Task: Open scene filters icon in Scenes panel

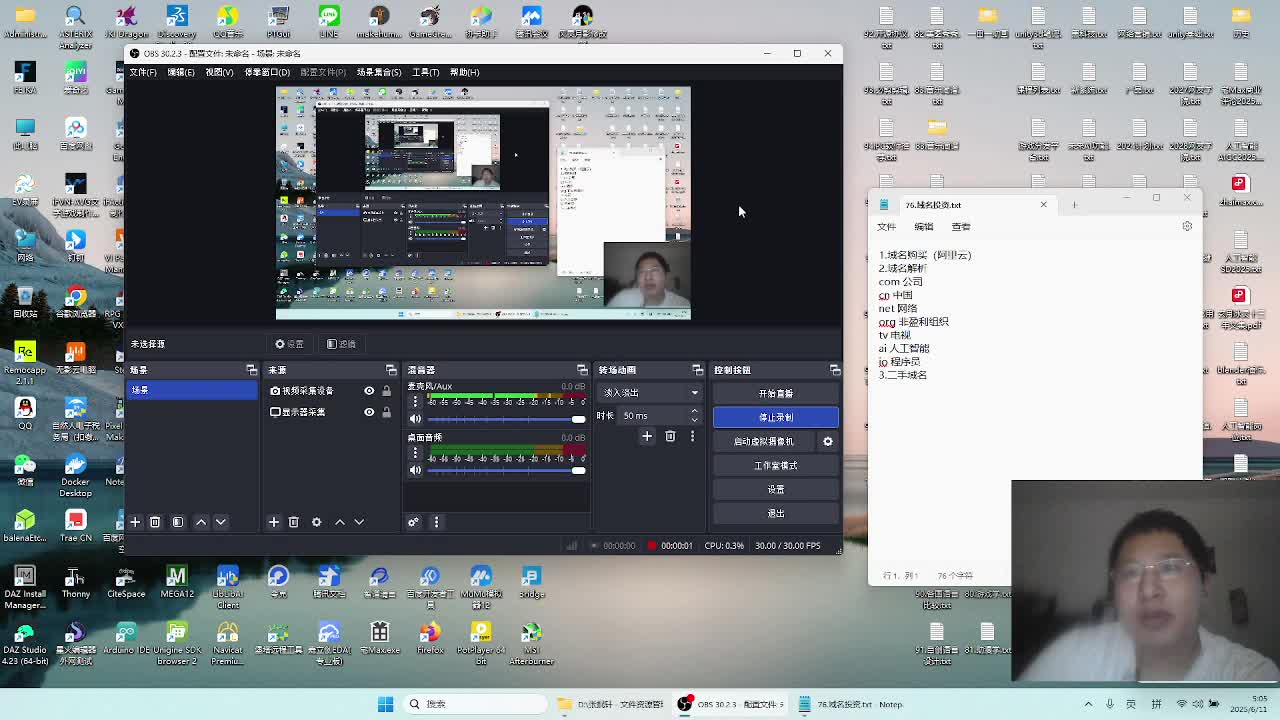Action: click(178, 522)
